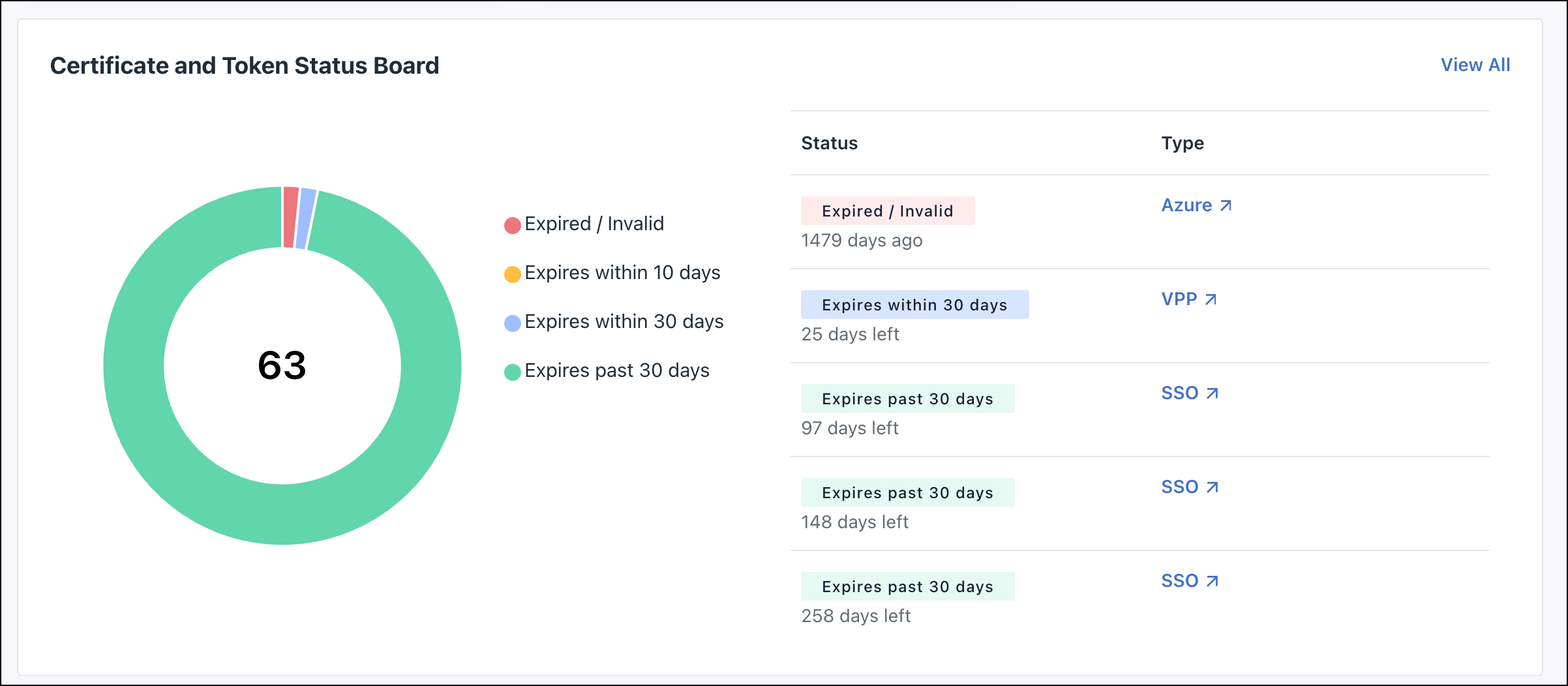1568x686 pixels.
Task: Click the red Expired / Invalid legend dot
Action: (511, 224)
